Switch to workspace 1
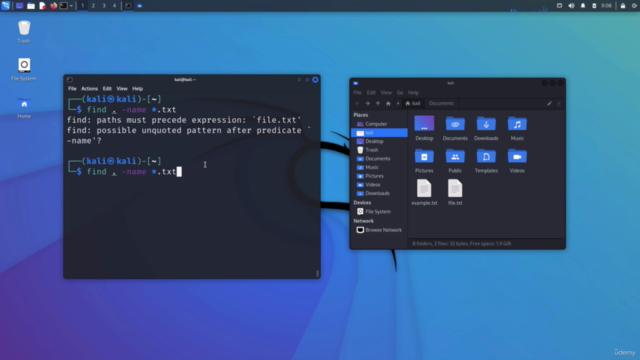 [x=82, y=6]
